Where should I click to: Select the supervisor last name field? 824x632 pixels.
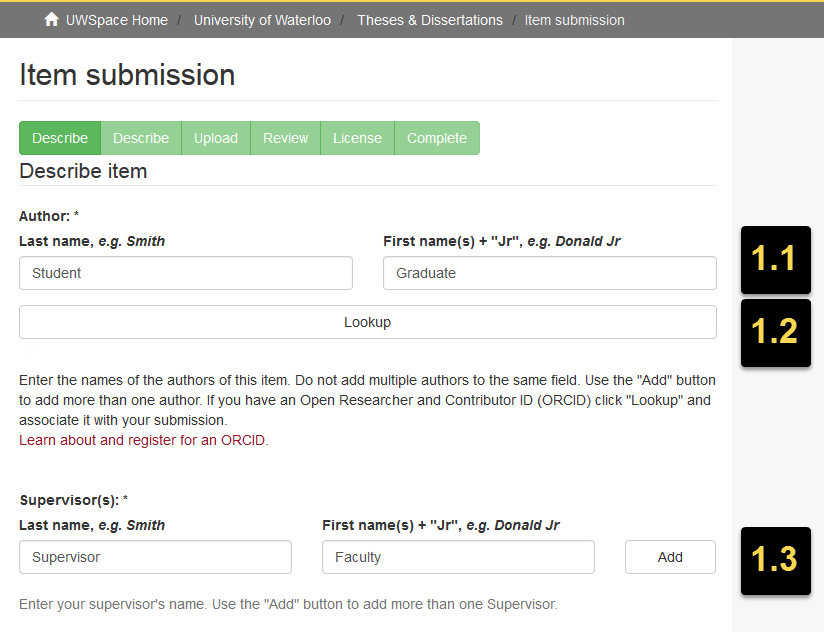point(155,556)
